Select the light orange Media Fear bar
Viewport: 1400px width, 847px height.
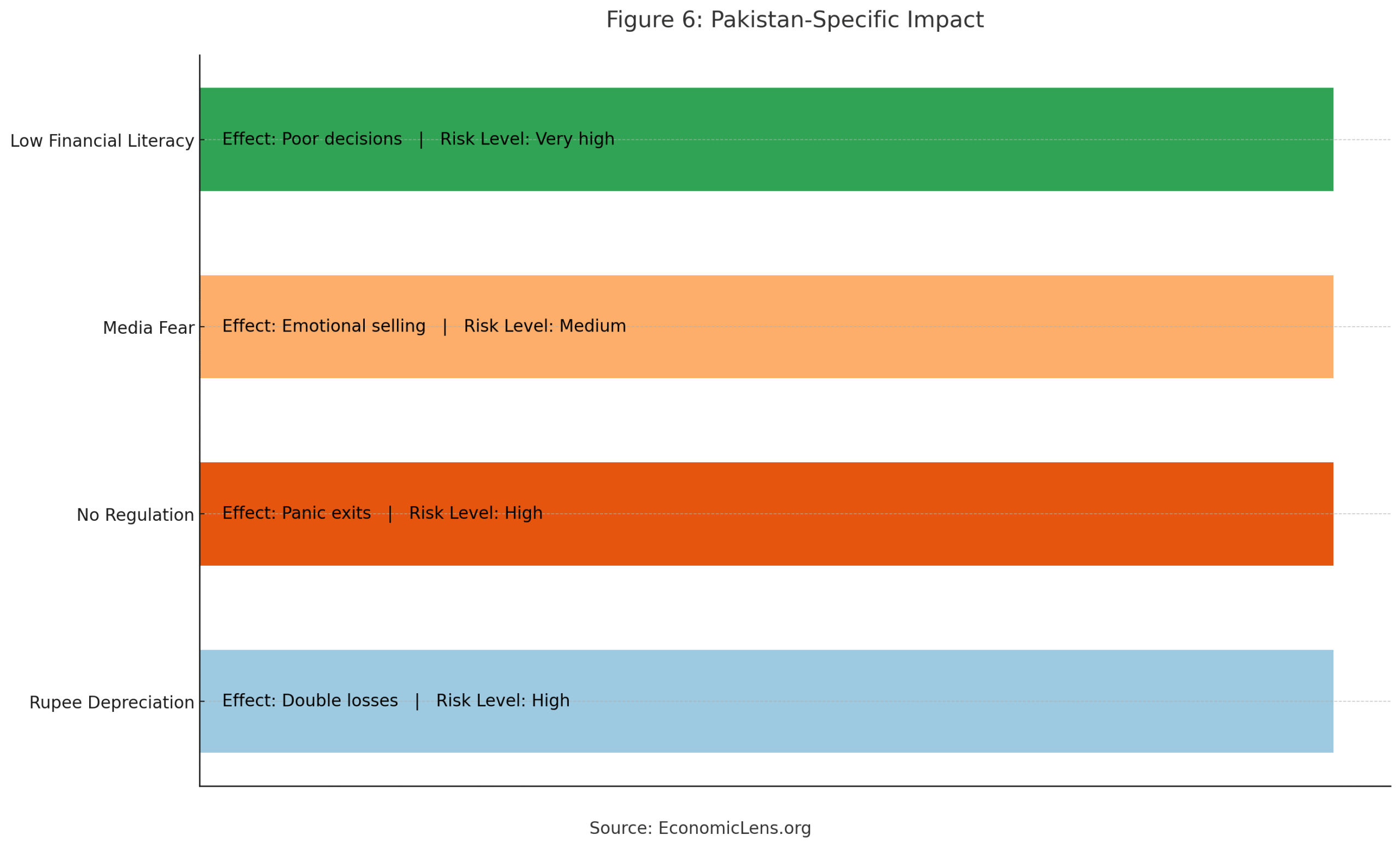point(909,352)
